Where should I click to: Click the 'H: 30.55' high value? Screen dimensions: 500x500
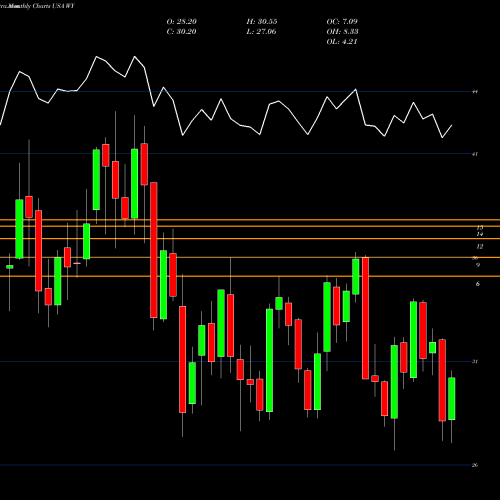(262, 22)
